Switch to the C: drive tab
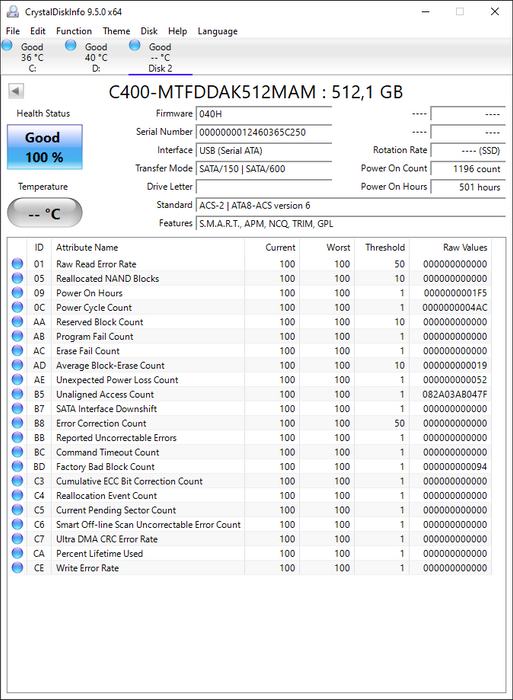The width and height of the screenshot is (513, 700). [32, 57]
